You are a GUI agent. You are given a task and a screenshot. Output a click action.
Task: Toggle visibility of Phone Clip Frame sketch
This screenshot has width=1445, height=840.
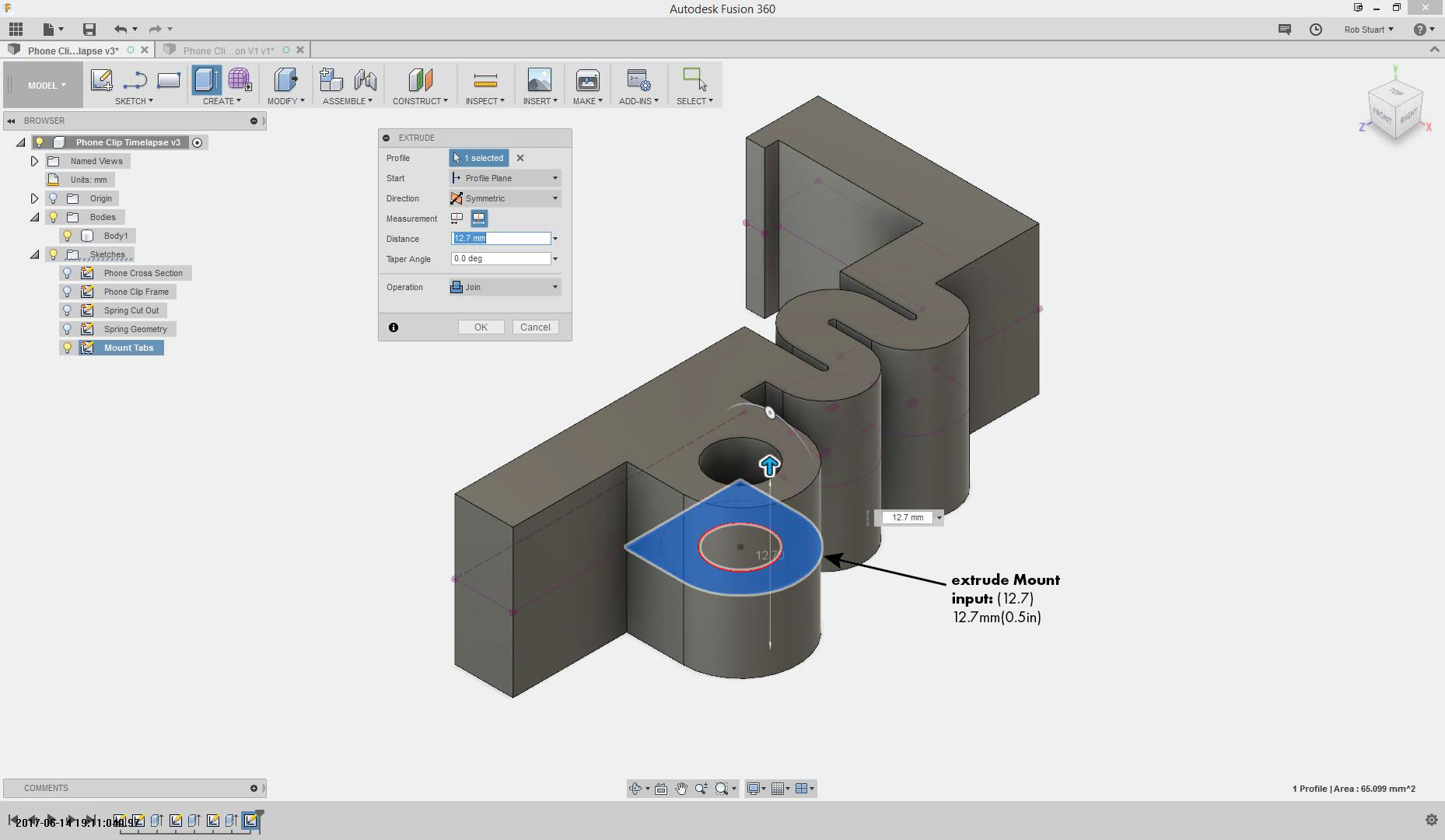67,292
